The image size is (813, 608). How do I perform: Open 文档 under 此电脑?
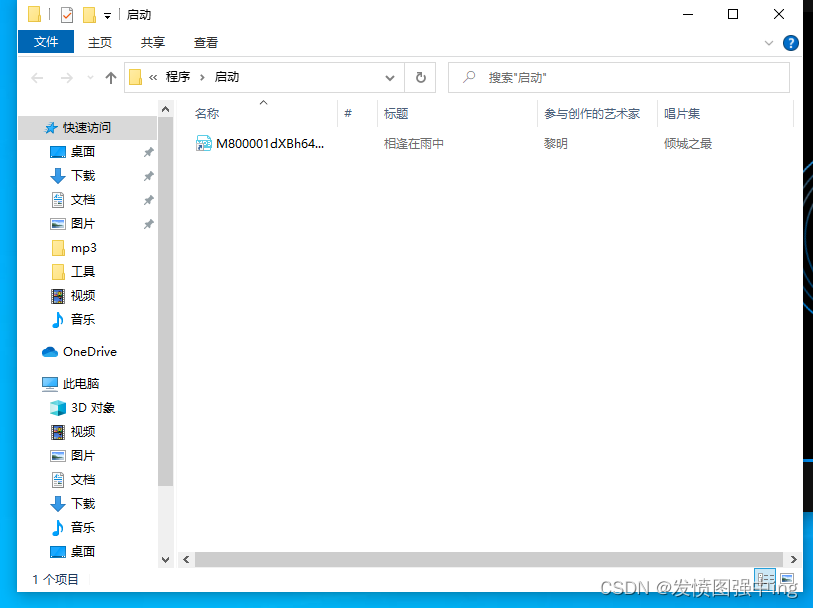(83, 479)
